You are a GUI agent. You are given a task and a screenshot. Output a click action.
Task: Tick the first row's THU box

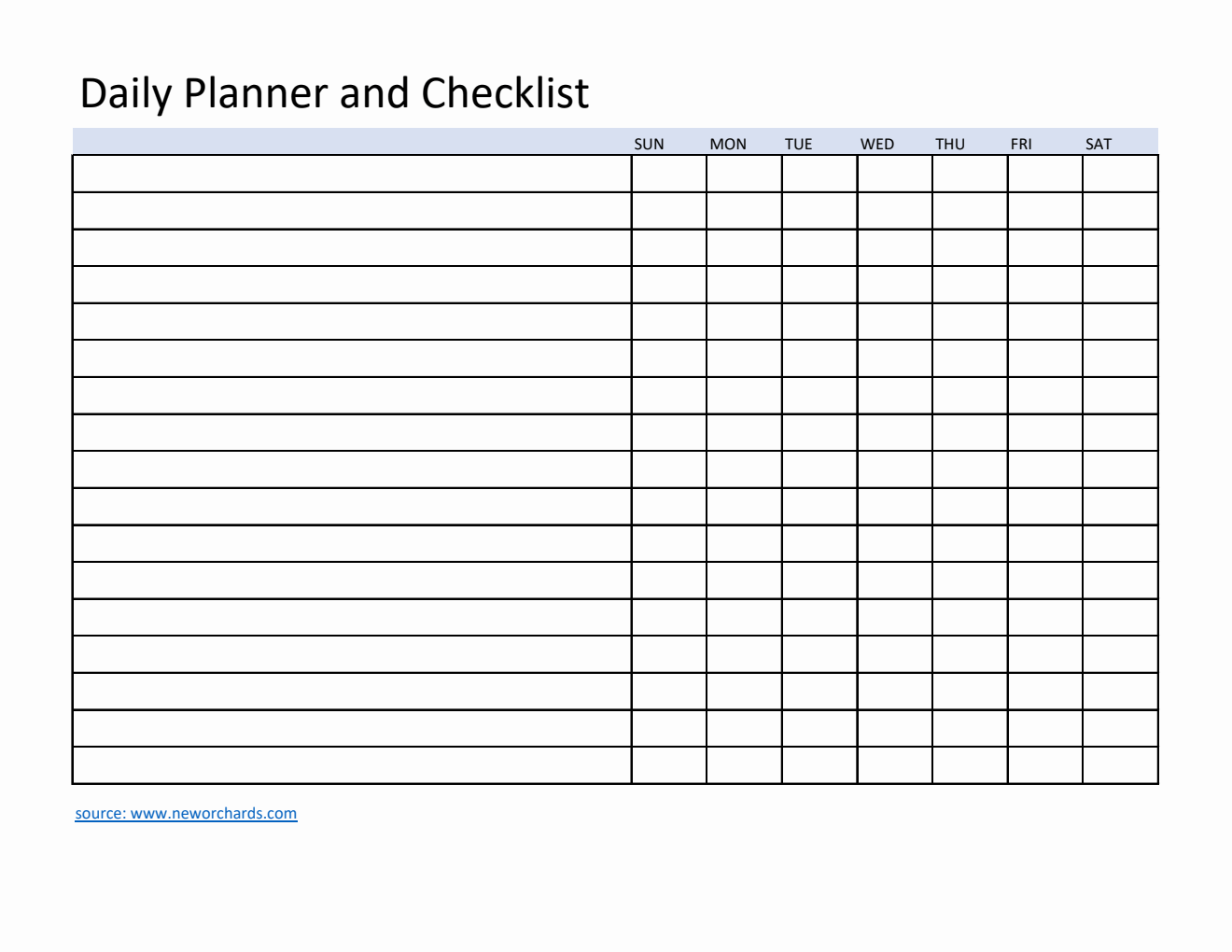(970, 174)
